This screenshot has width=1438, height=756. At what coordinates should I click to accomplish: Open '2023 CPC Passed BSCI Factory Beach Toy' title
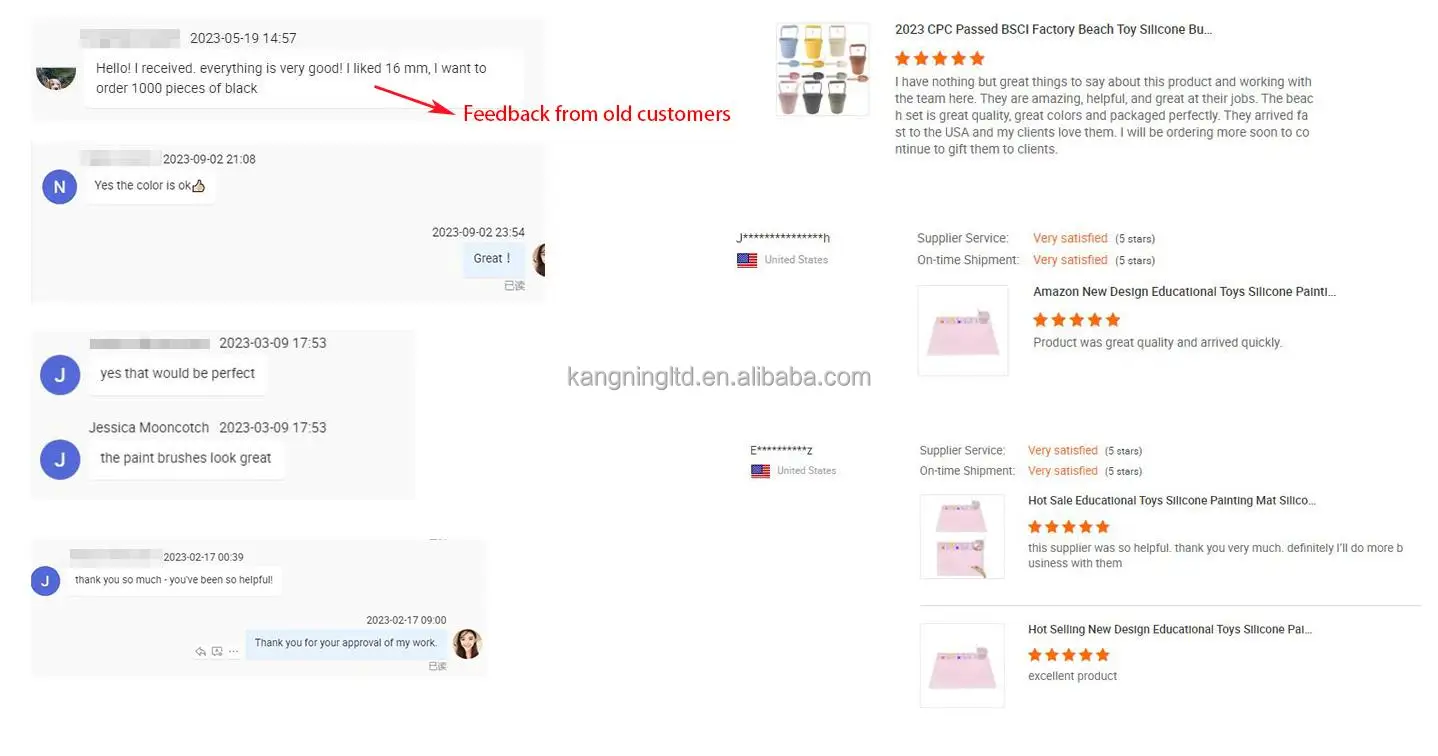[1054, 30]
